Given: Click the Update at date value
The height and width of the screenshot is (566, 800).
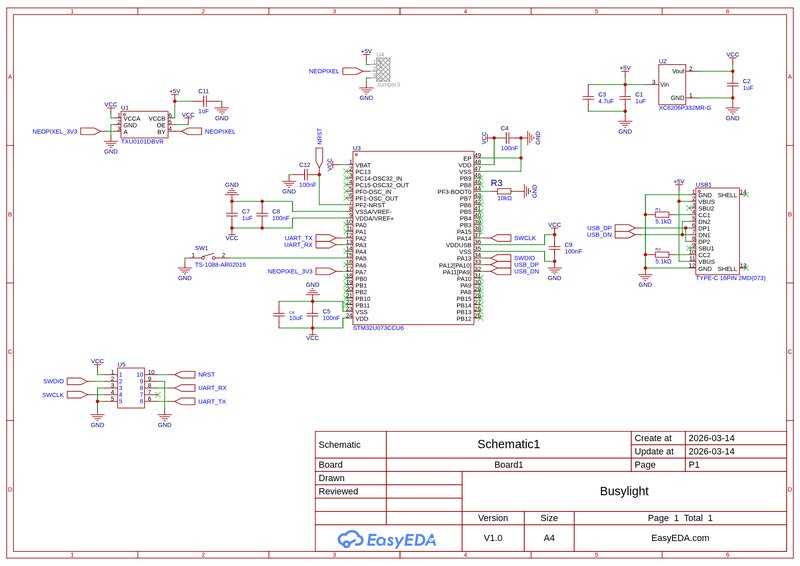Looking at the screenshot, I should click(x=711, y=452).
